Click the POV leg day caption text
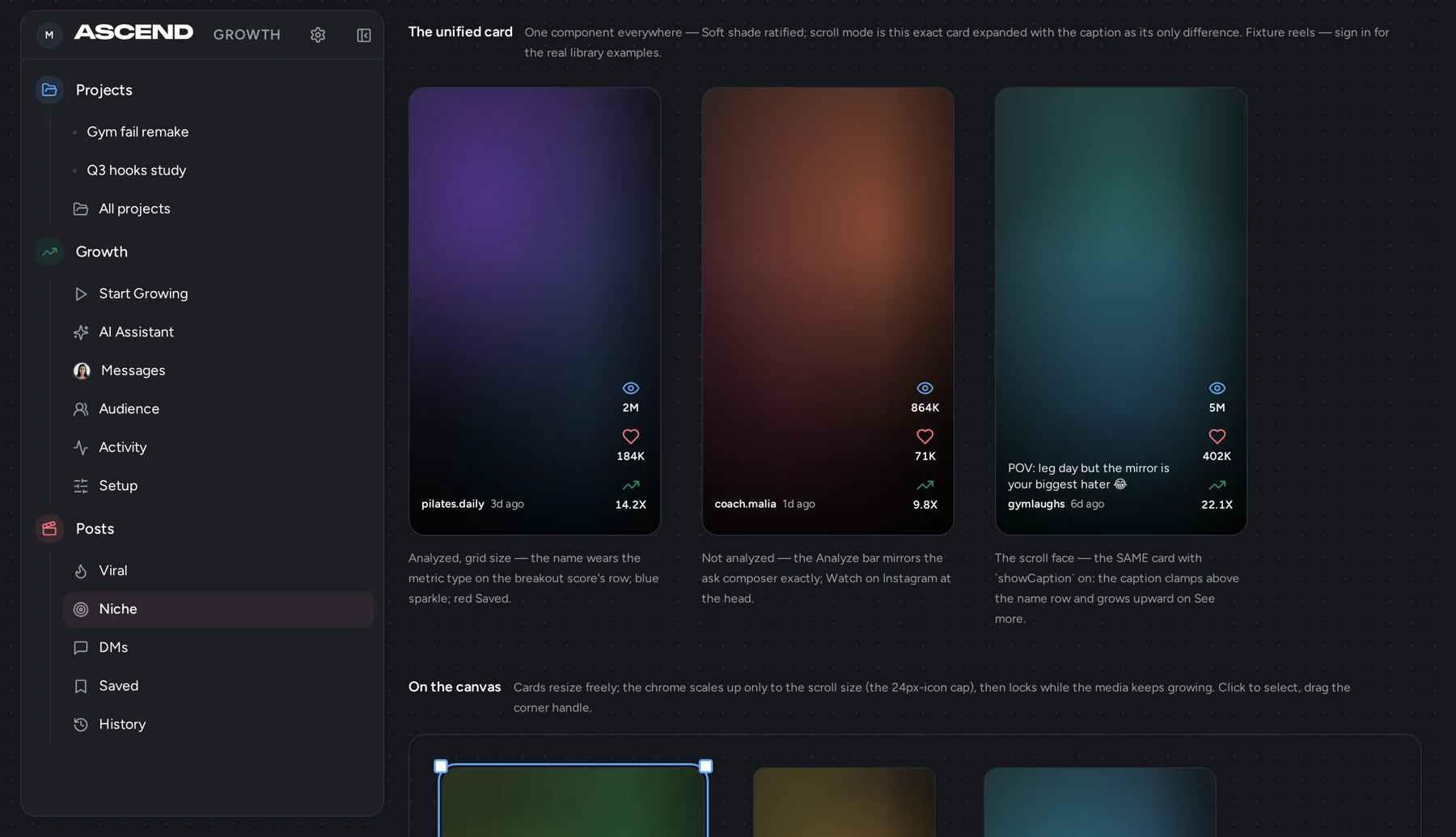 [x=1089, y=476]
